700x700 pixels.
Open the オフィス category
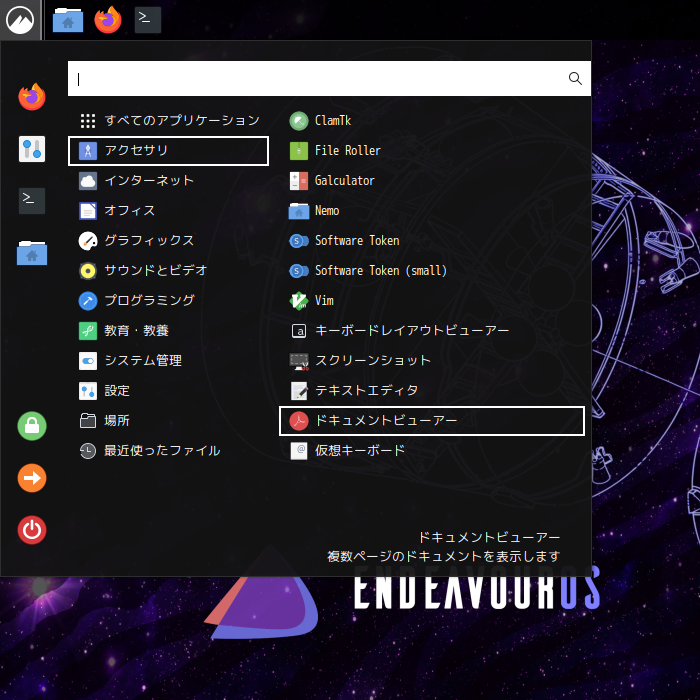(168, 210)
